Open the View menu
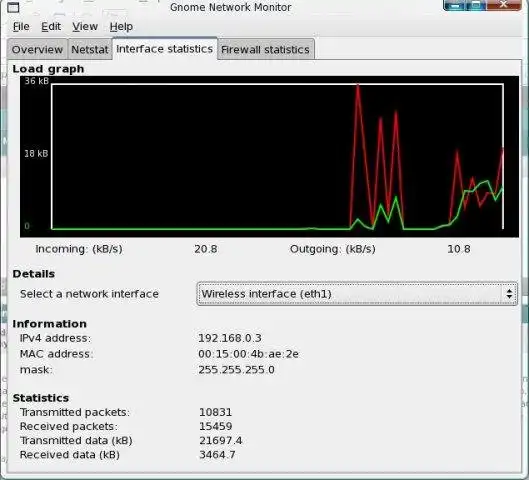 [x=85, y=26]
